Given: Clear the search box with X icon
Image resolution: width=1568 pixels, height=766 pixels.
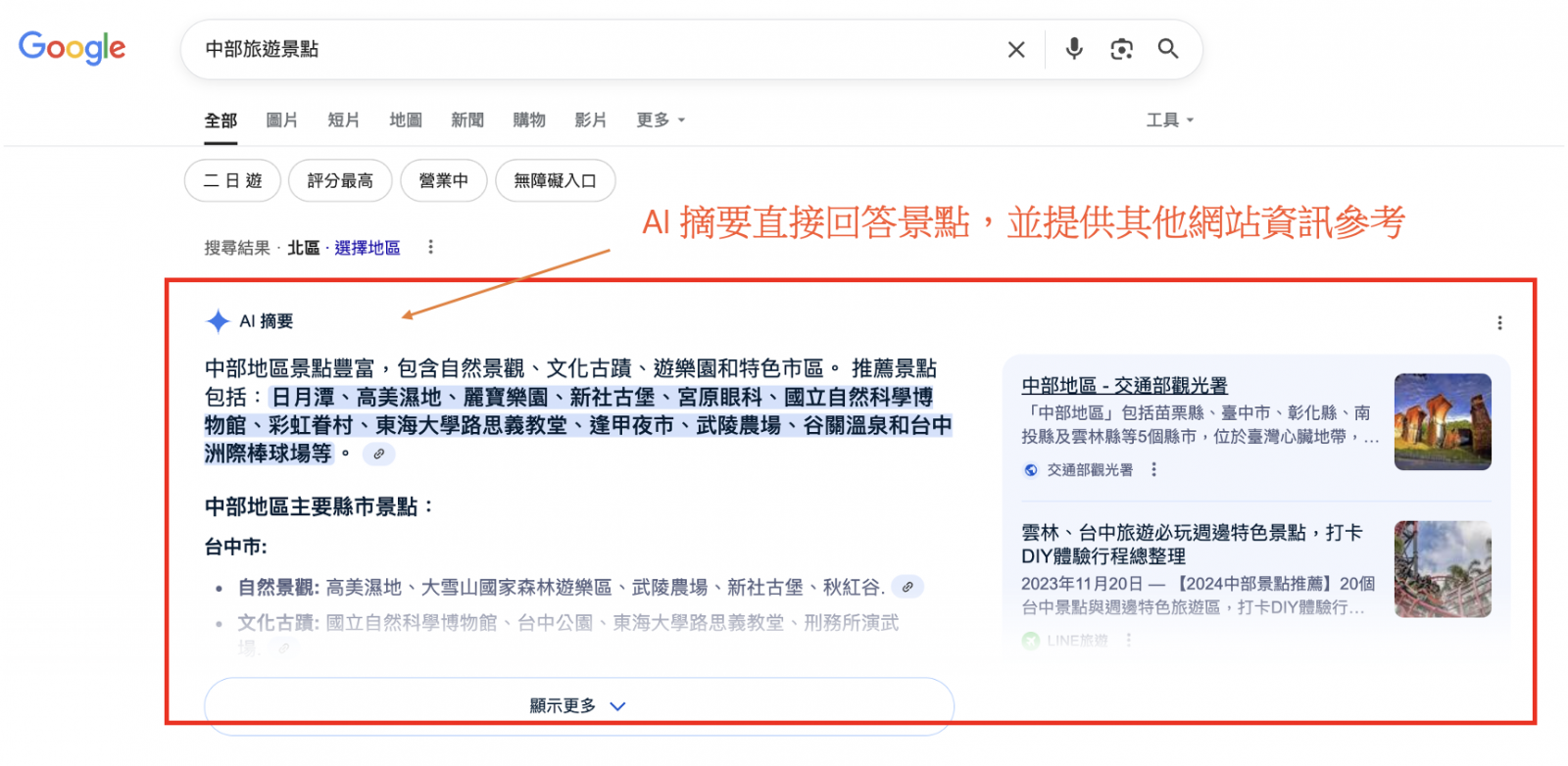Looking at the screenshot, I should pyautogui.click(x=1016, y=50).
